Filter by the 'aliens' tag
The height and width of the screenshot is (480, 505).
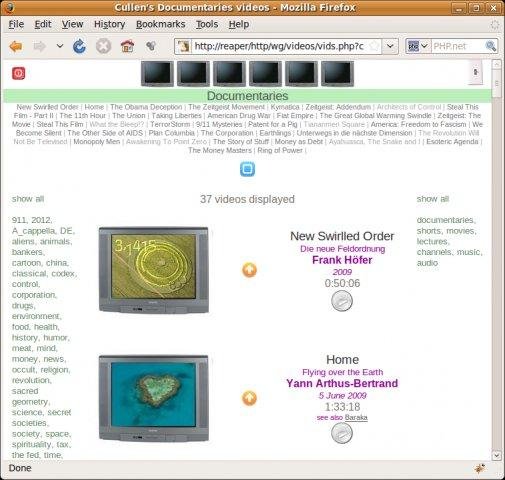[24, 242]
